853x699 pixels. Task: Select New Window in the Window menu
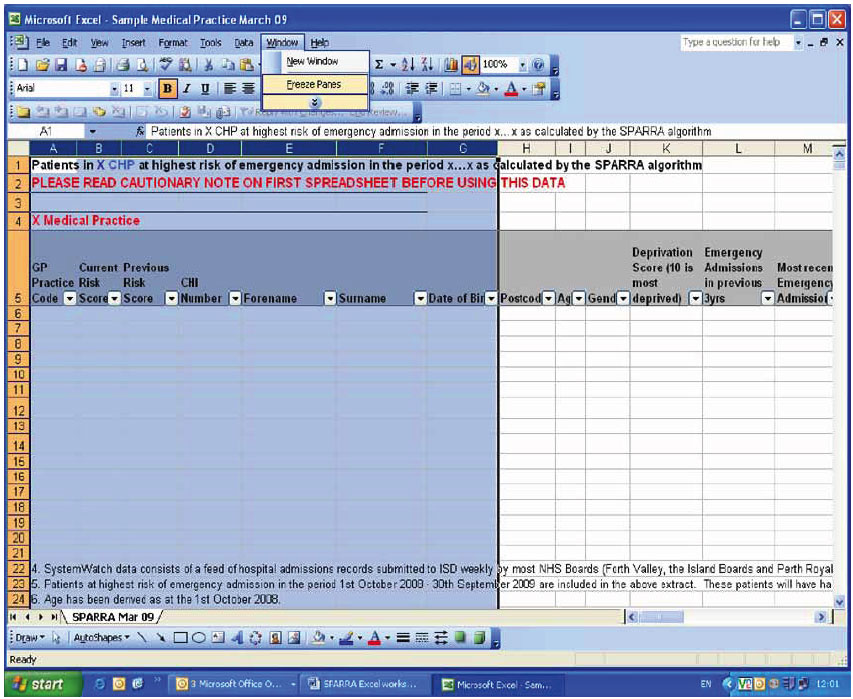315,61
